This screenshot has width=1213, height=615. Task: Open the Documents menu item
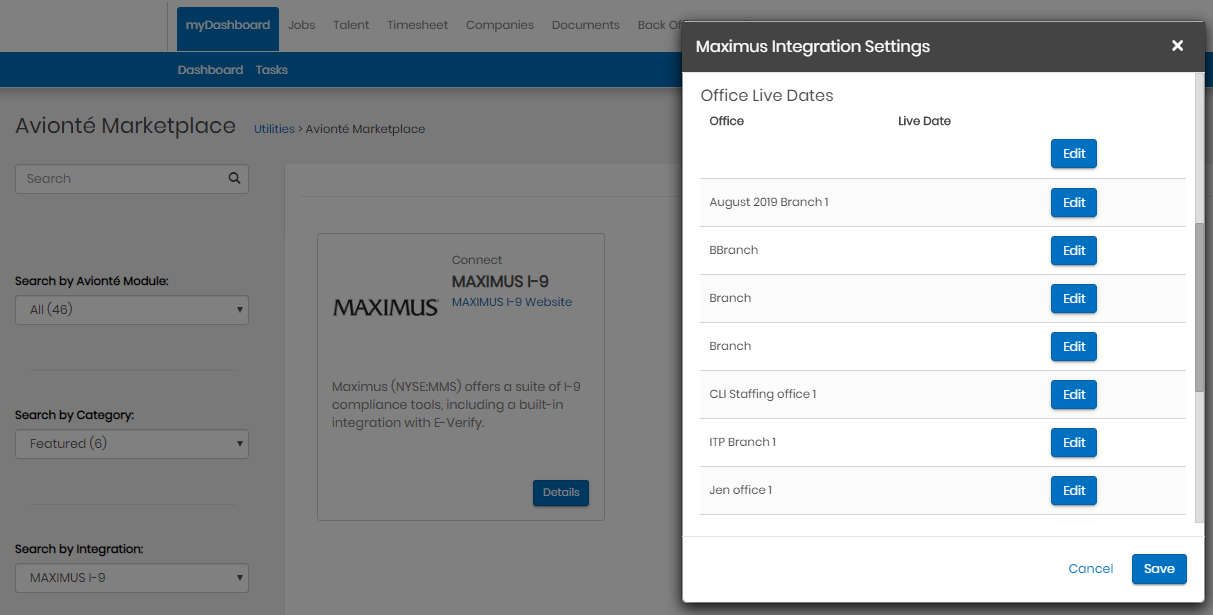585,25
